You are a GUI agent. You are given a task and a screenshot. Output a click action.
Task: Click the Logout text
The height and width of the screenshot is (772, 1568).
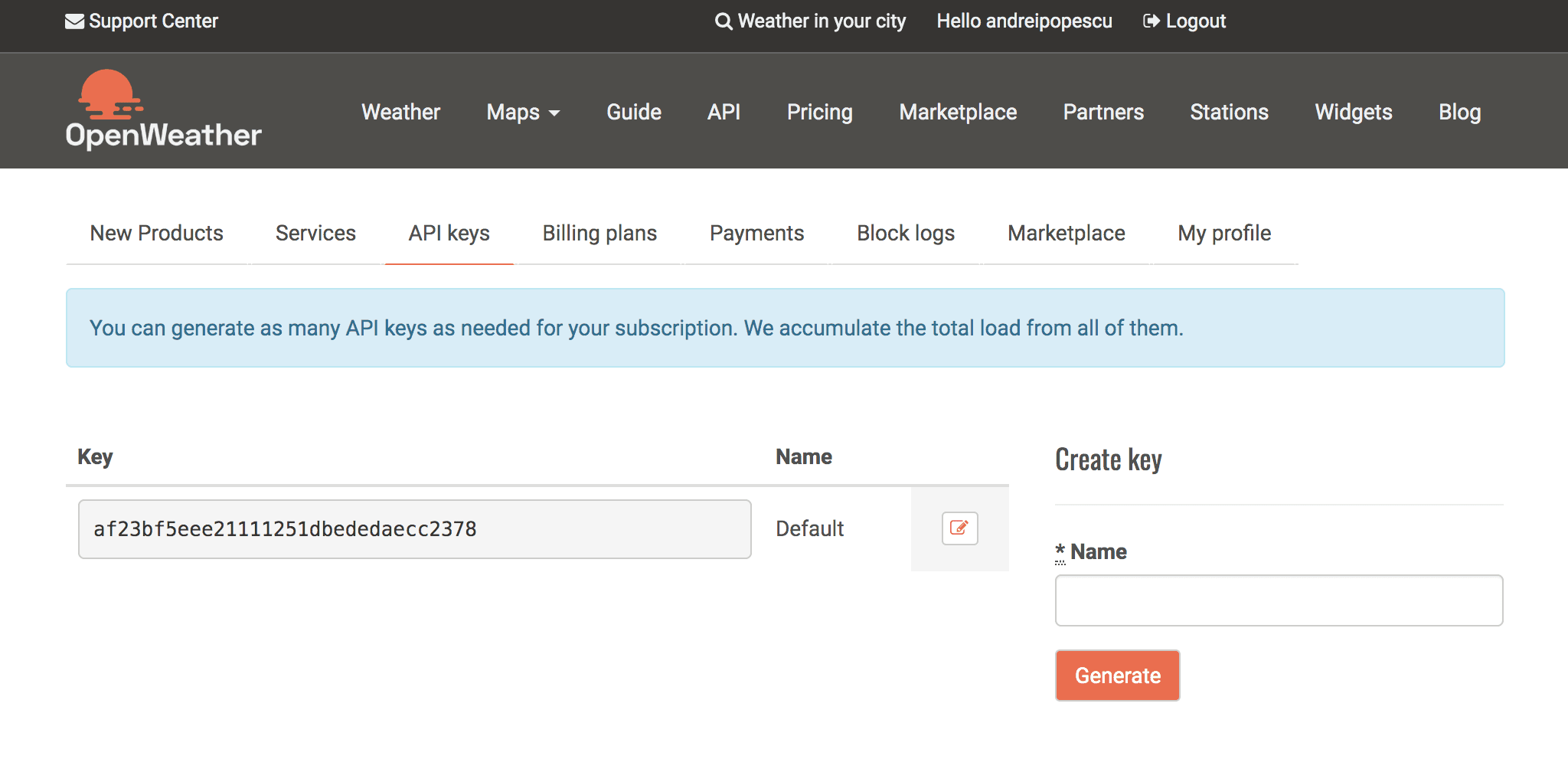coord(1196,21)
